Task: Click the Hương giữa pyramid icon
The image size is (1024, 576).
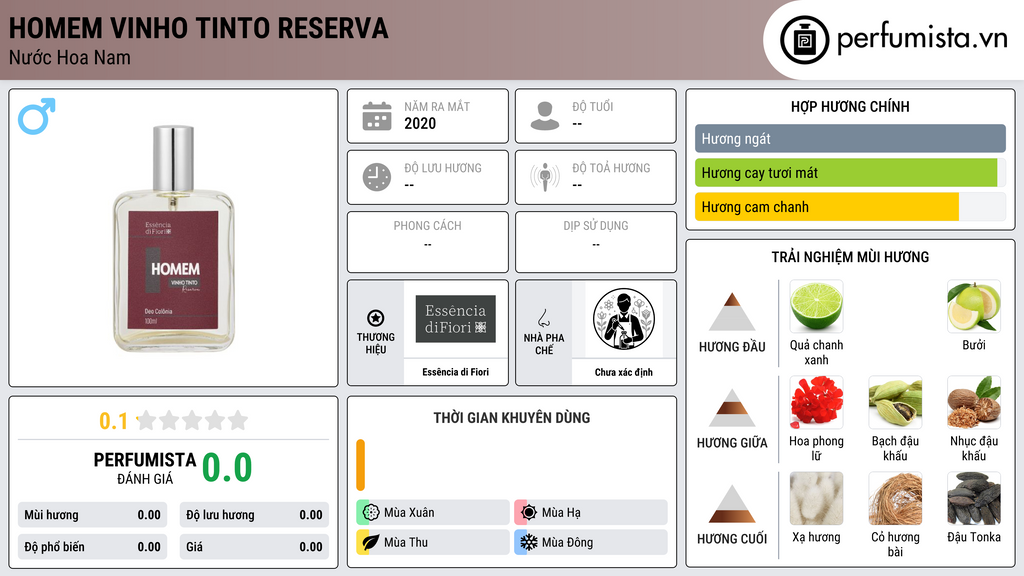Action: click(x=732, y=408)
